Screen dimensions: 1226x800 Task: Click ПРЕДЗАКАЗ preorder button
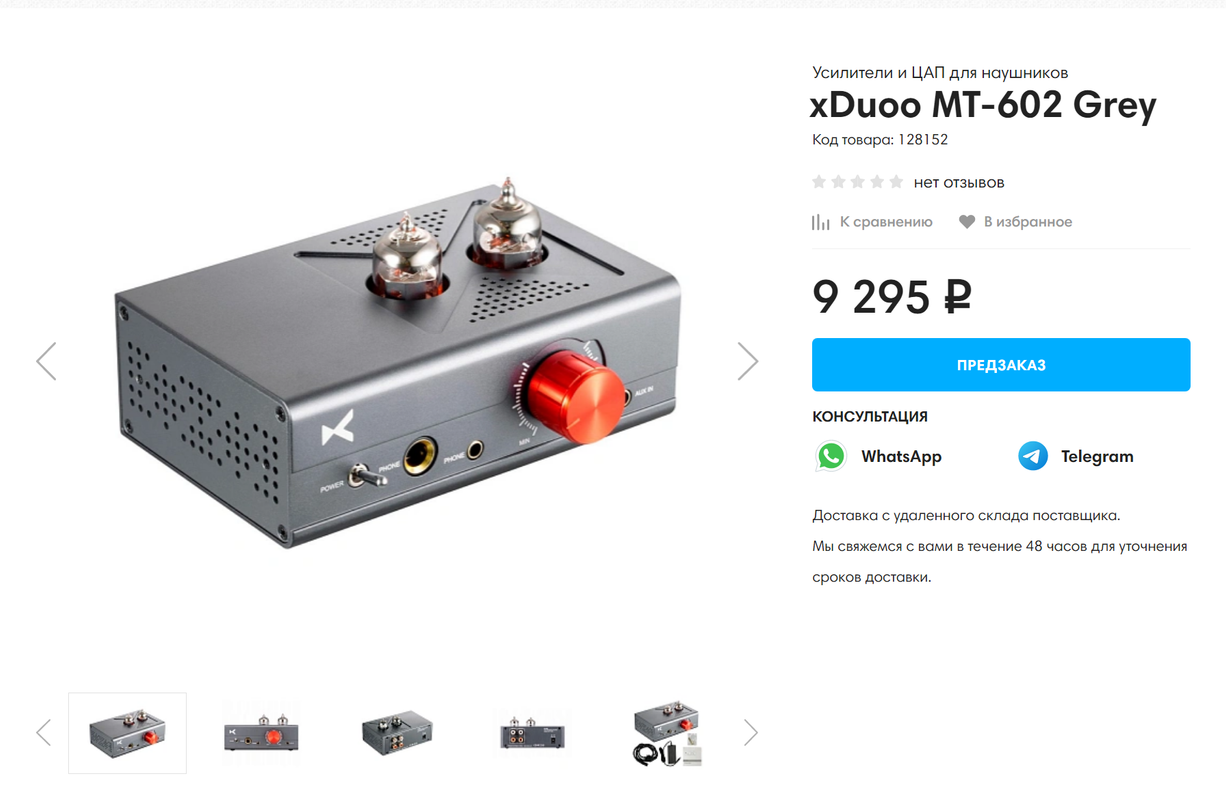(x=1001, y=365)
